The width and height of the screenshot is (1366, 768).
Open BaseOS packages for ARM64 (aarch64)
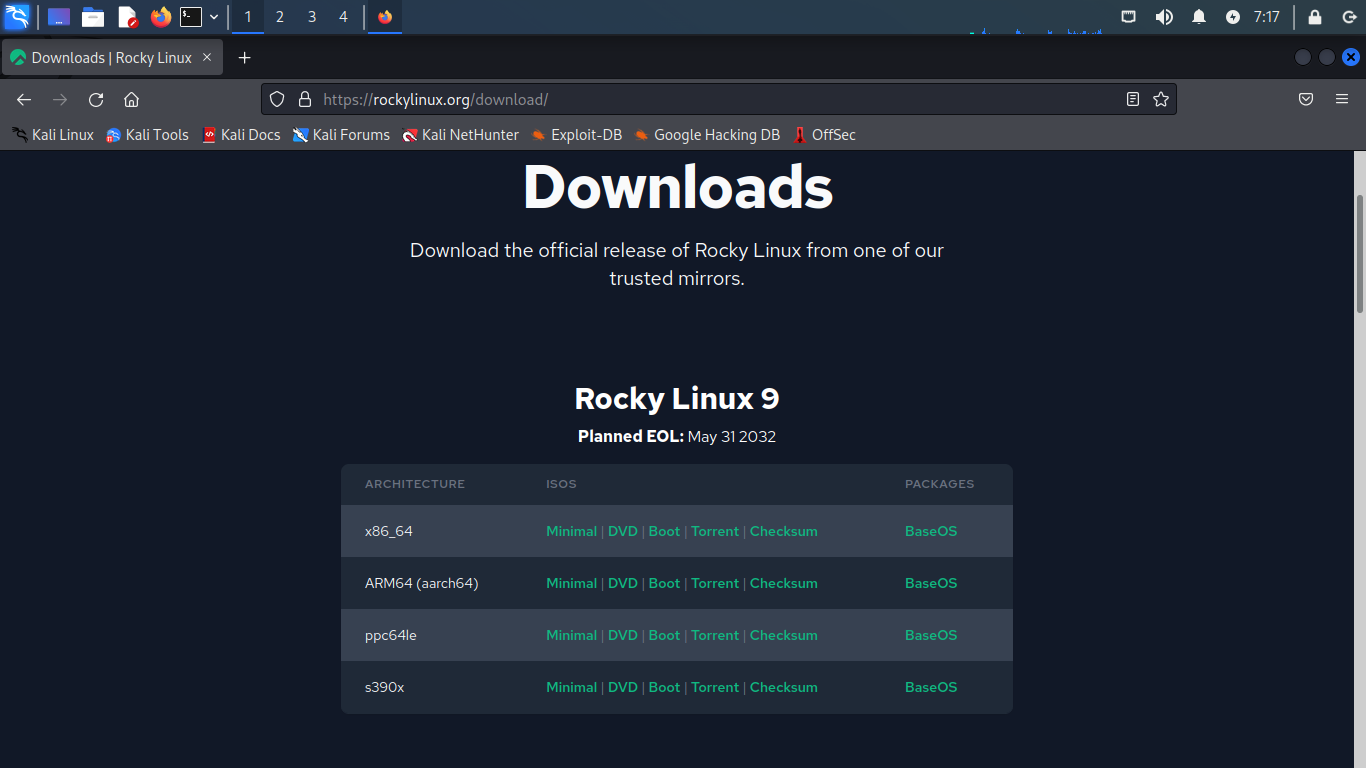(x=931, y=583)
